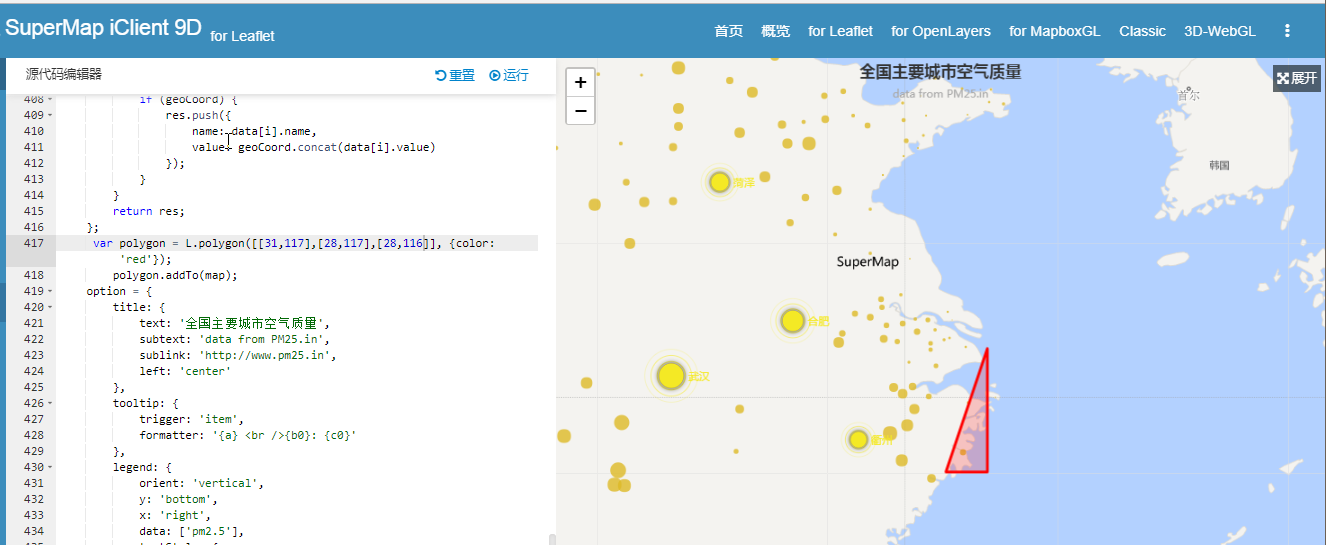Zoom in on the map

click(x=580, y=83)
